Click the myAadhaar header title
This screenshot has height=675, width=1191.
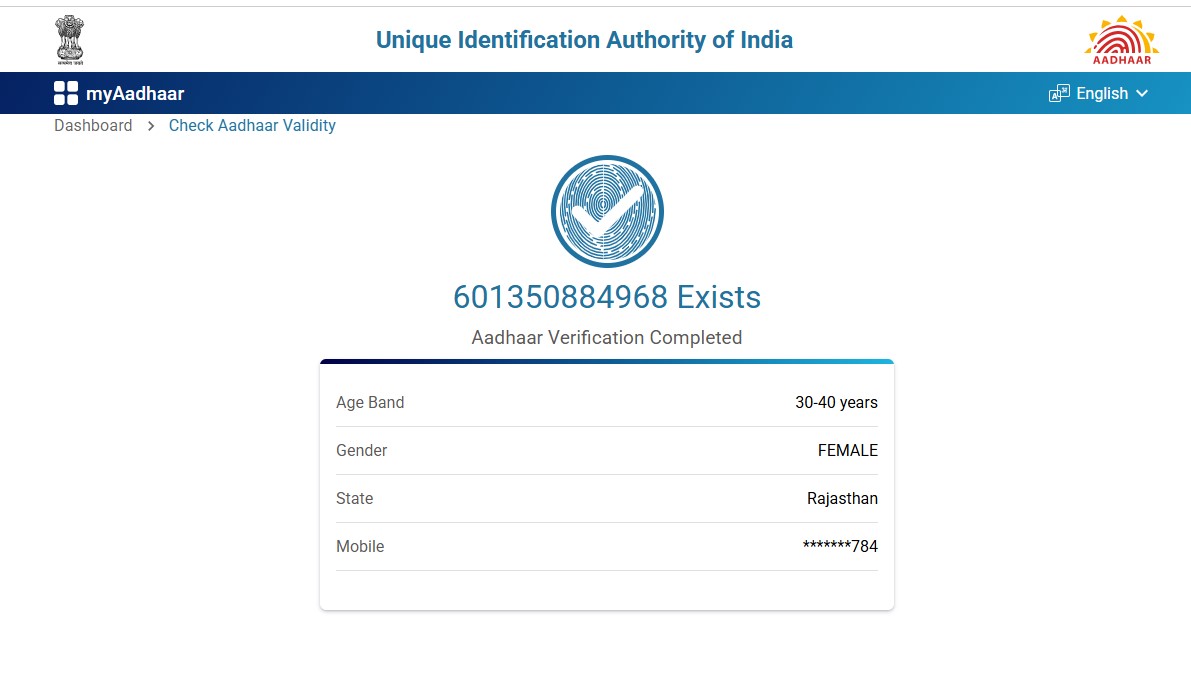[x=135, y=94]
